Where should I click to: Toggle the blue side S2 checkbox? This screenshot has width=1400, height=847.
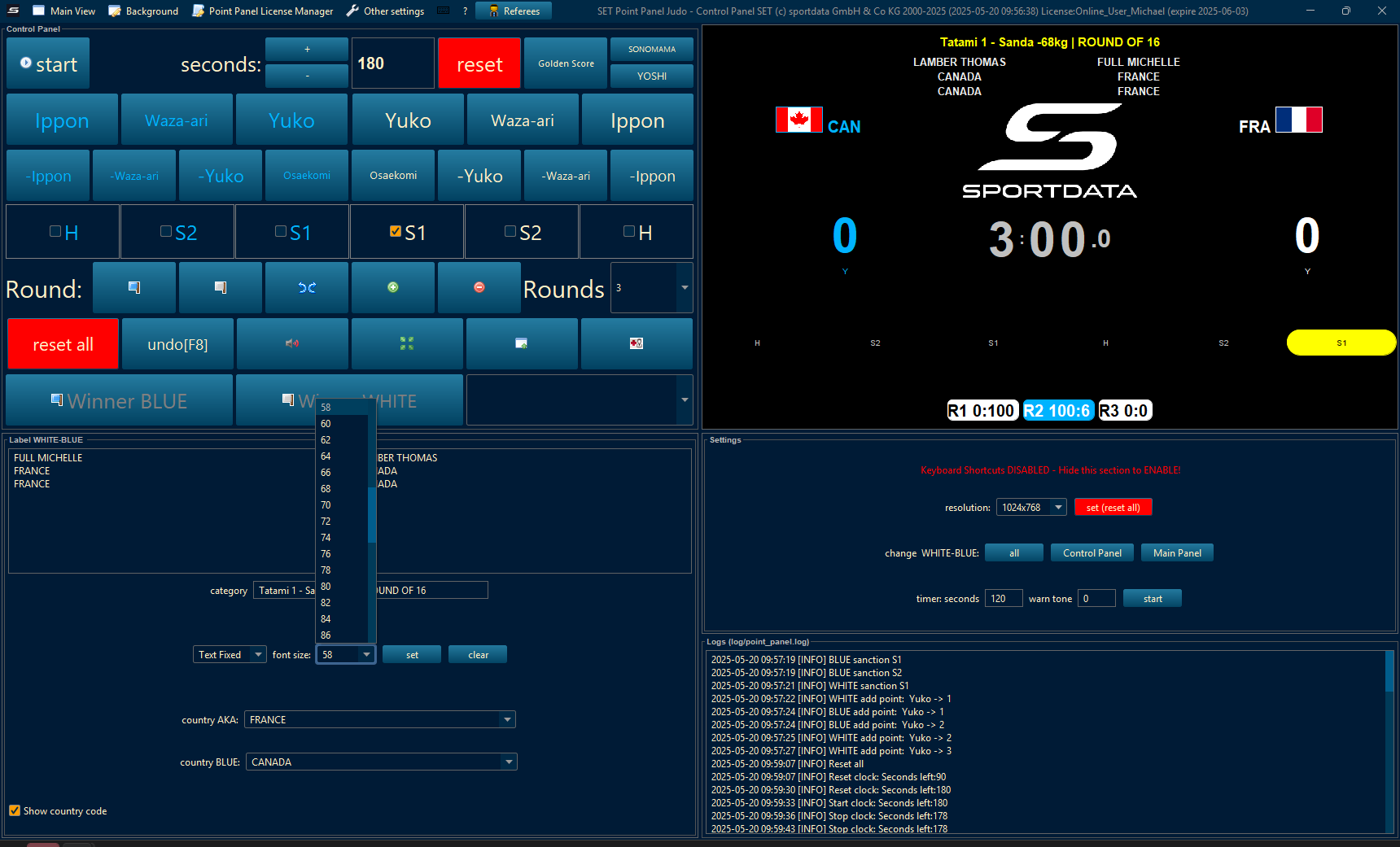(x=166, y=232)
